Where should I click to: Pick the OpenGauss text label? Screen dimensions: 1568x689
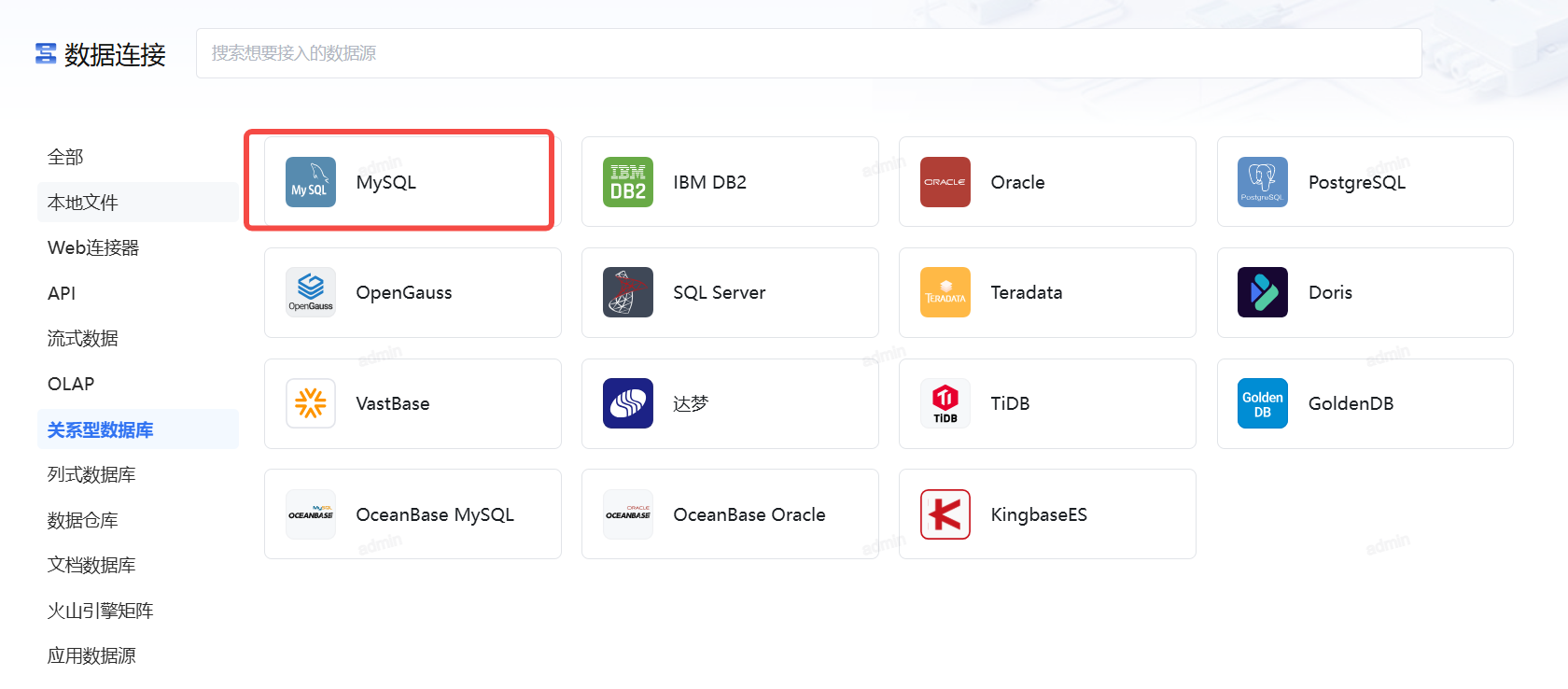pyautogui.click(x=404, y=292)
